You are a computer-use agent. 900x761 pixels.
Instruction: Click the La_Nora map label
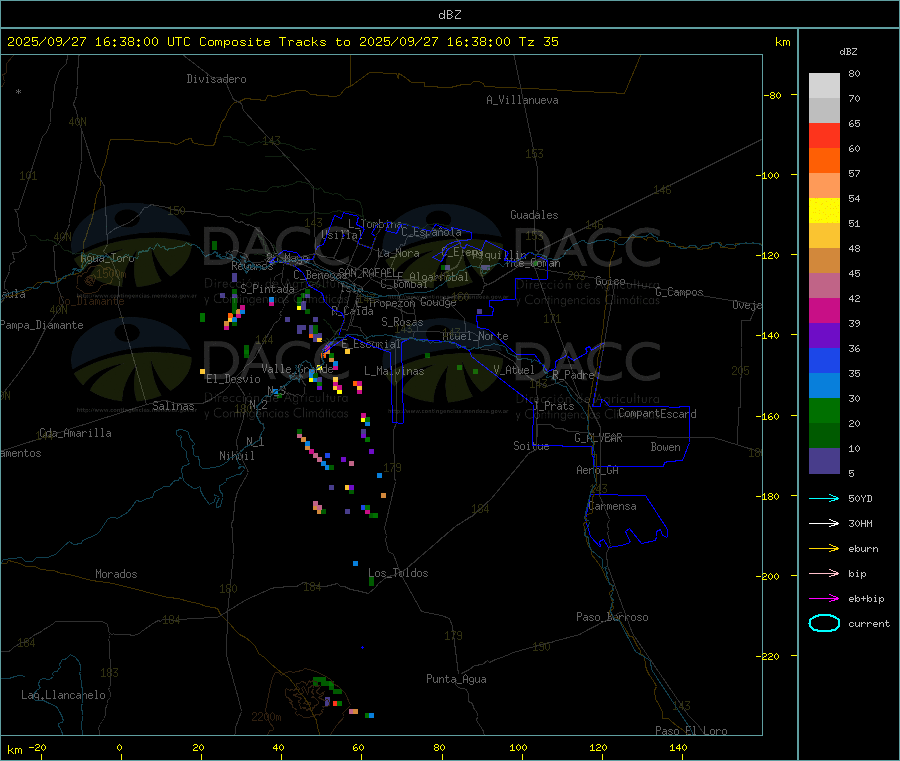pyautogui.click(x=398, y=253)
